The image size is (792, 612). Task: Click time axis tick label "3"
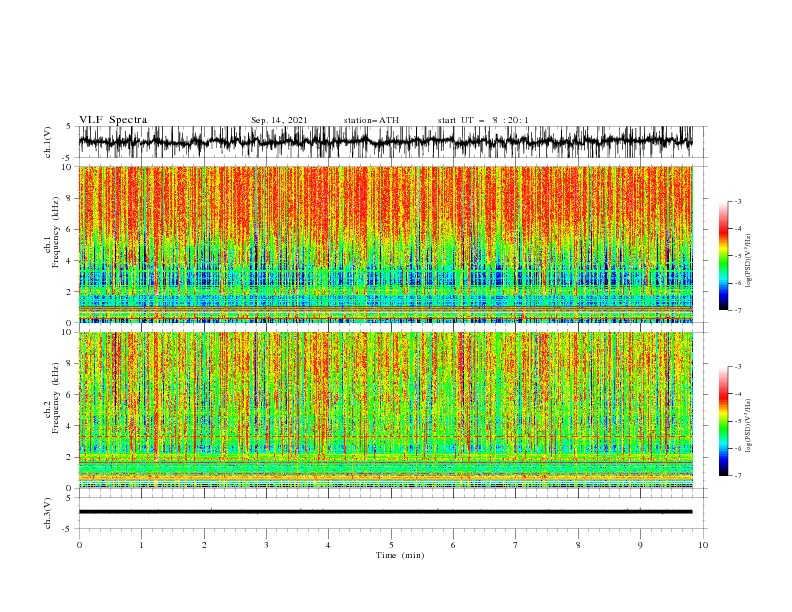pos(266,545)
